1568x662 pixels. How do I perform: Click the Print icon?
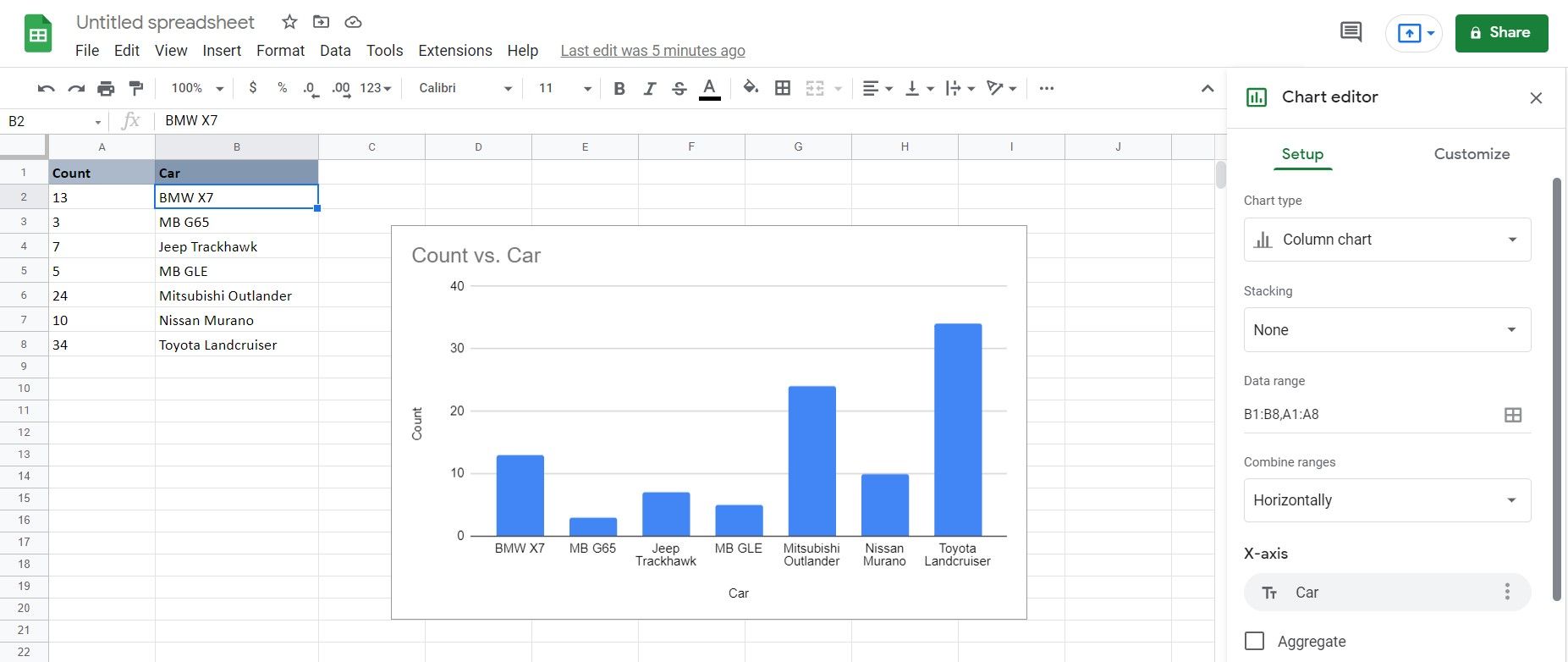click(x=106, y=88)
